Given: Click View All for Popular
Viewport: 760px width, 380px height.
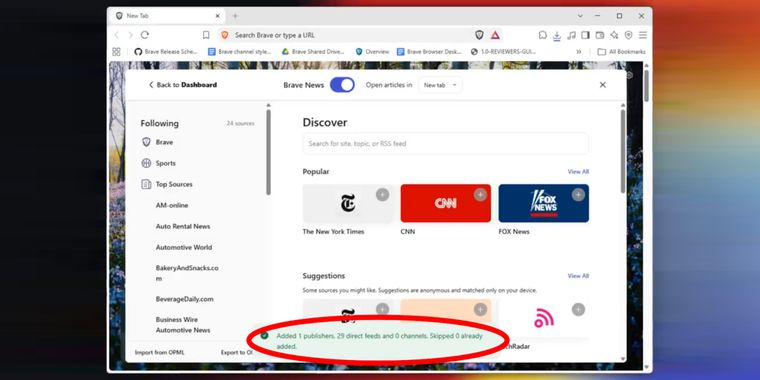Looking at the screenshot, I should point(578,172).
